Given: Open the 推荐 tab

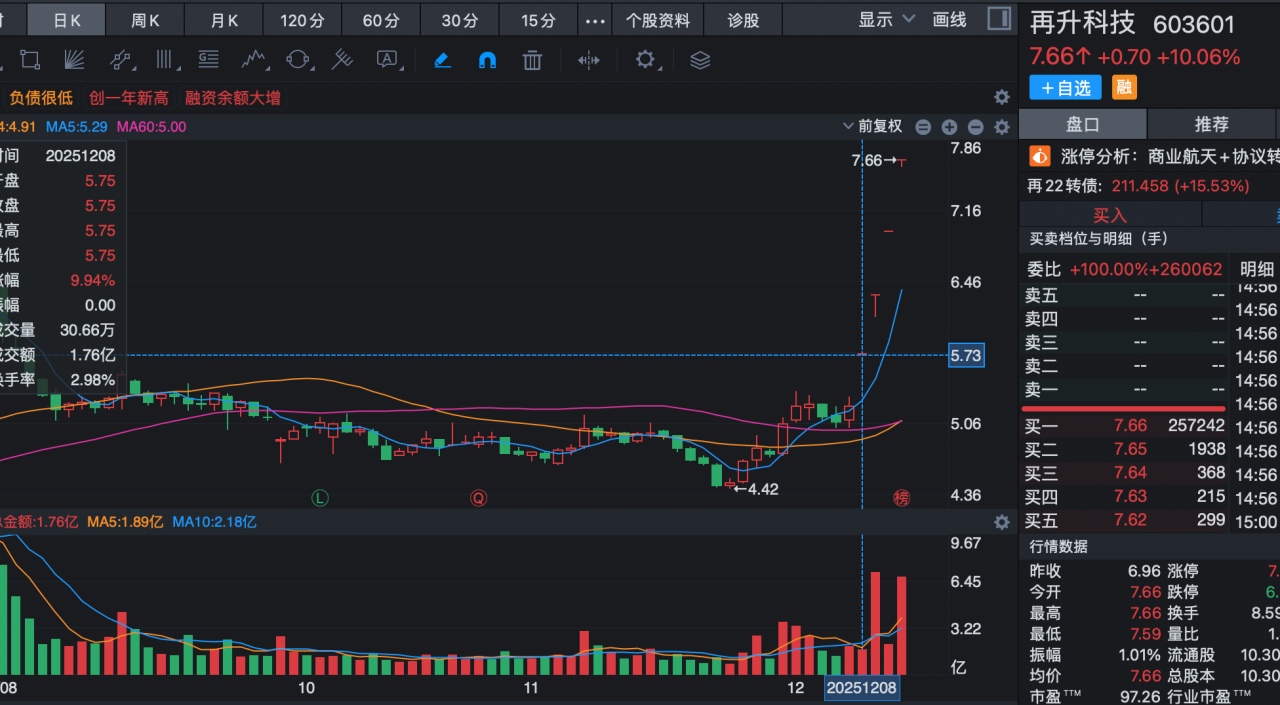Looking at the screenshot, I should click(x=1211, y=125).
